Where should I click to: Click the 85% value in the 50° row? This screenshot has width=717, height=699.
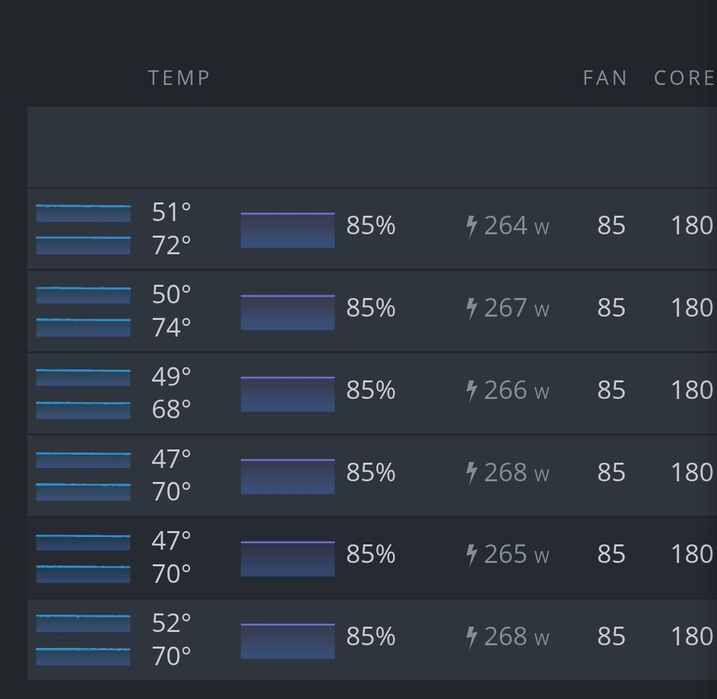370,308
